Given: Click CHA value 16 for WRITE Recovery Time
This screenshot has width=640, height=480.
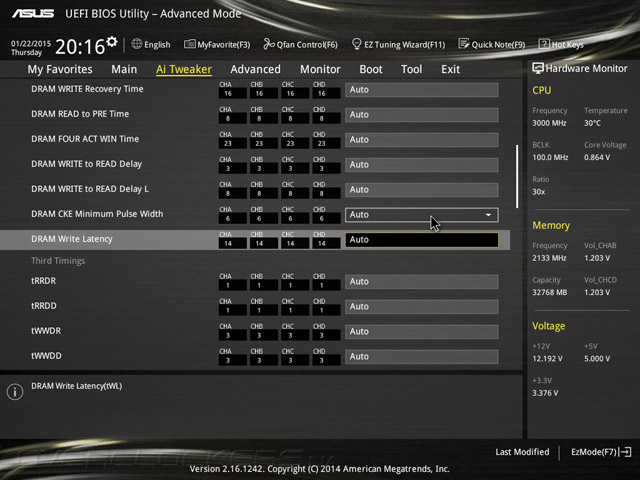Looking at the screenshot, I should (x=232, y=93).
